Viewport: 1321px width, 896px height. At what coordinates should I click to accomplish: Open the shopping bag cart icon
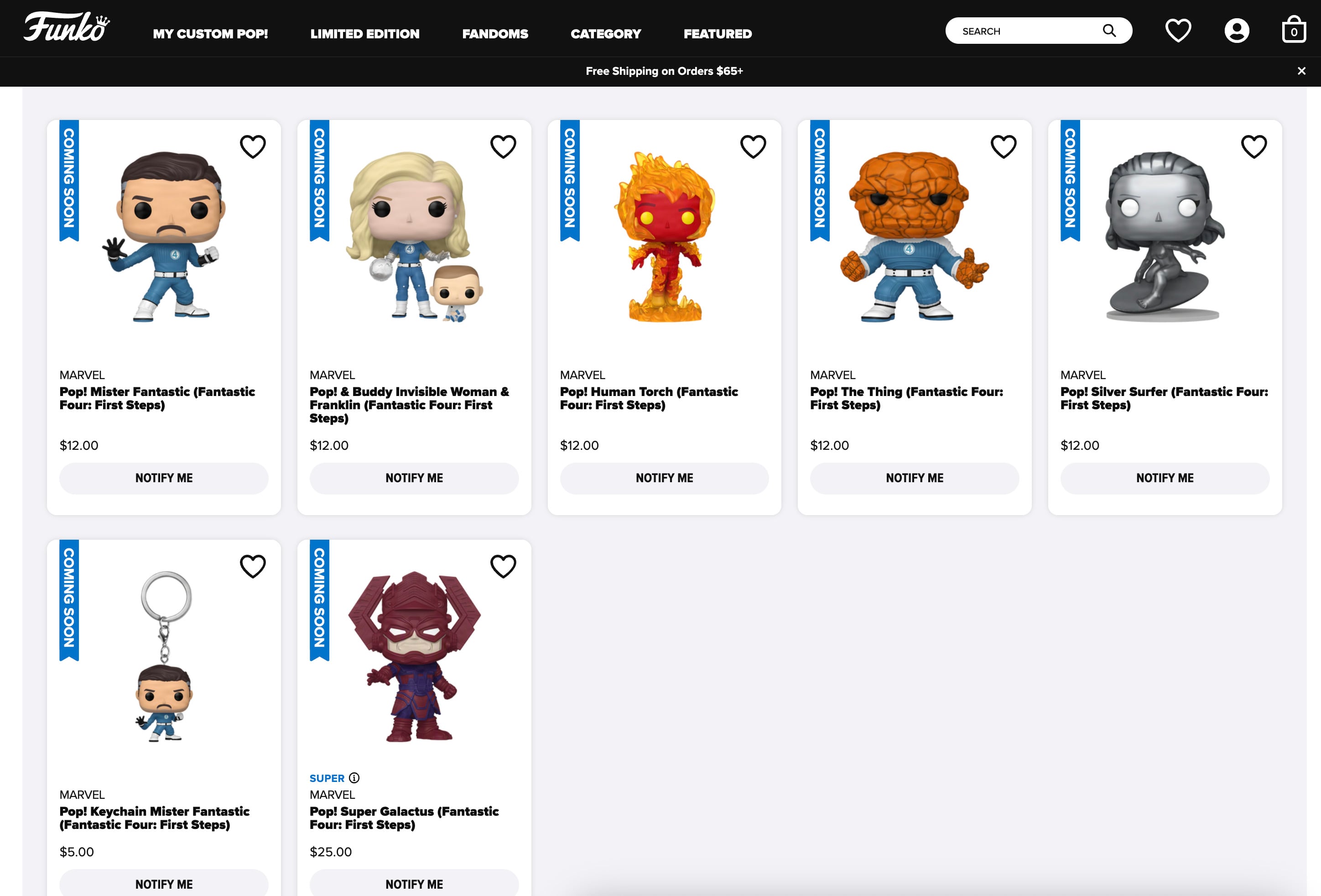click(1293, 30)
